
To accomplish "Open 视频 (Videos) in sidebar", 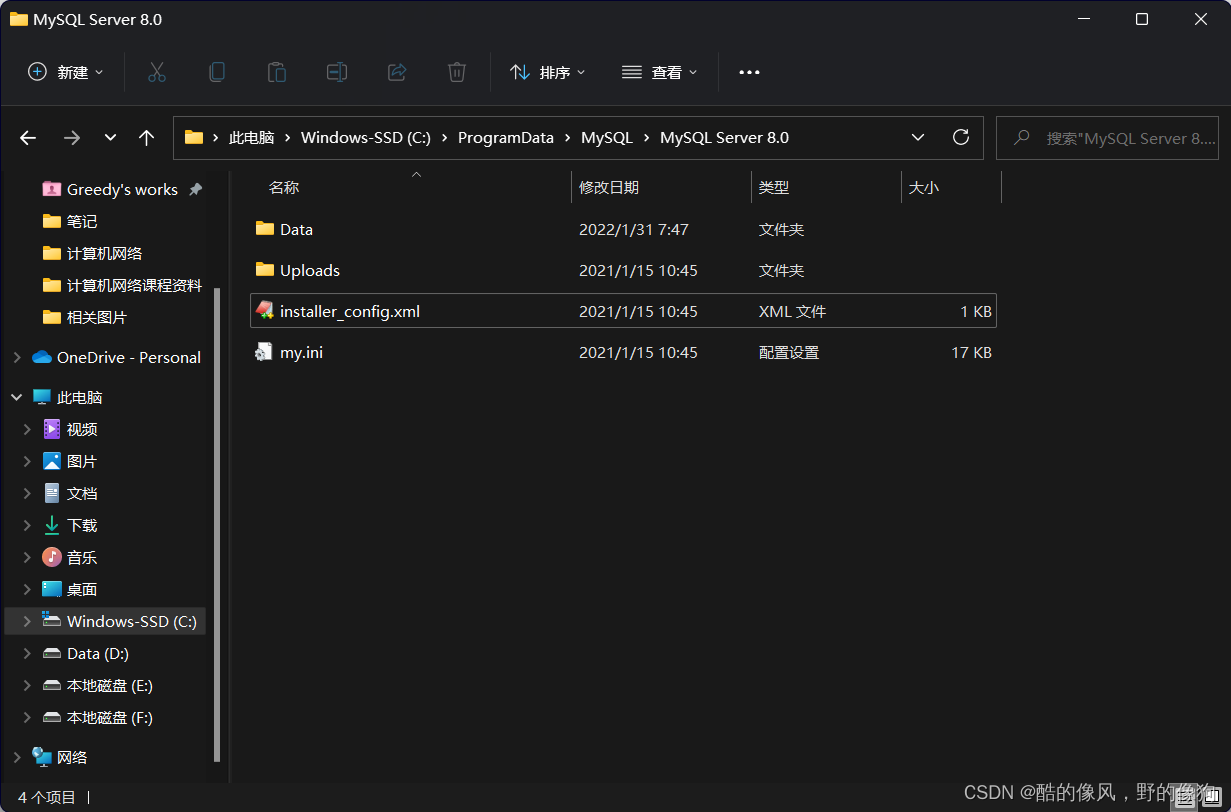I will (70, 429).
